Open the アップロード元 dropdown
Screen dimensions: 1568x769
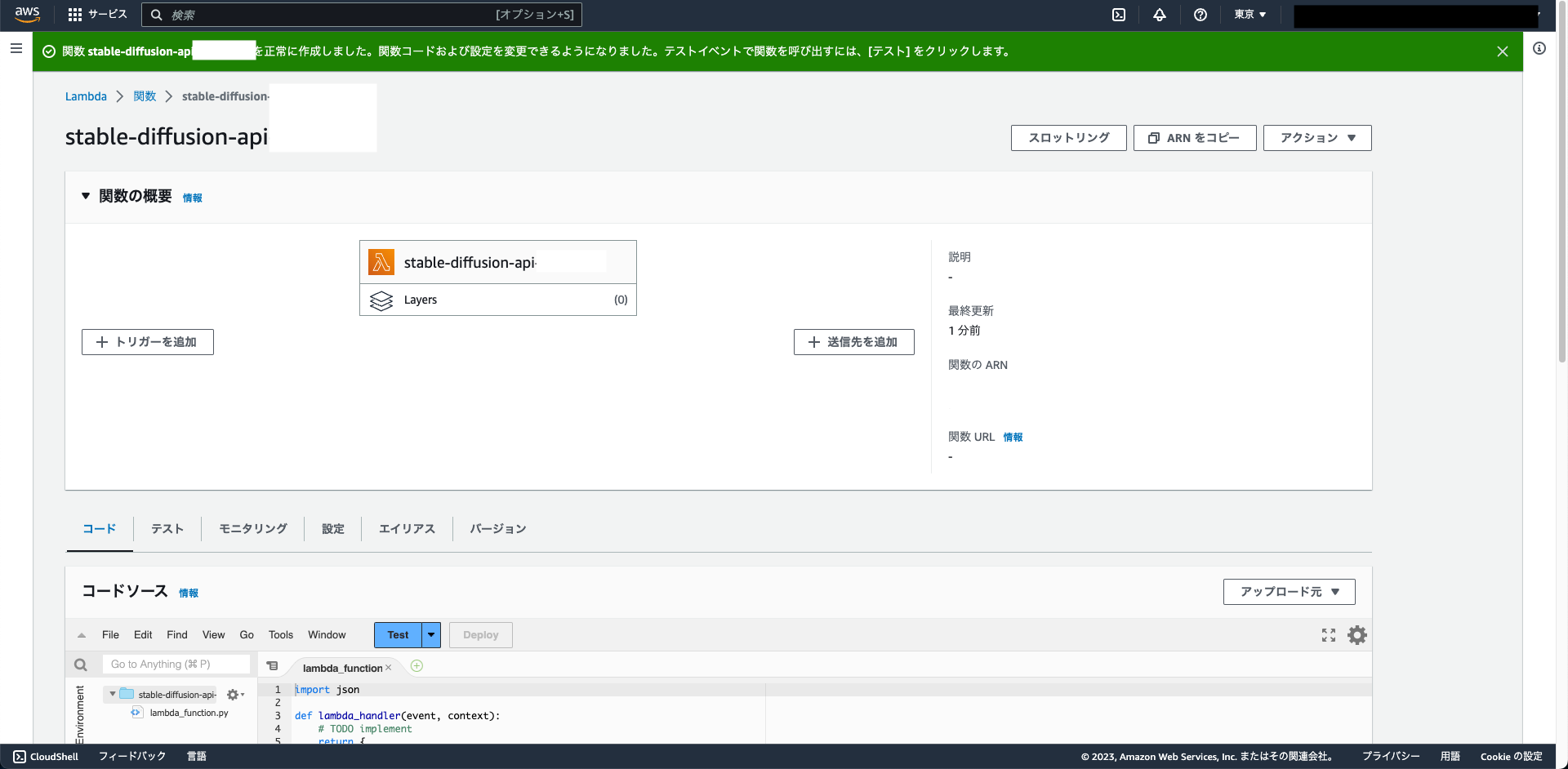coord(1290,592)
